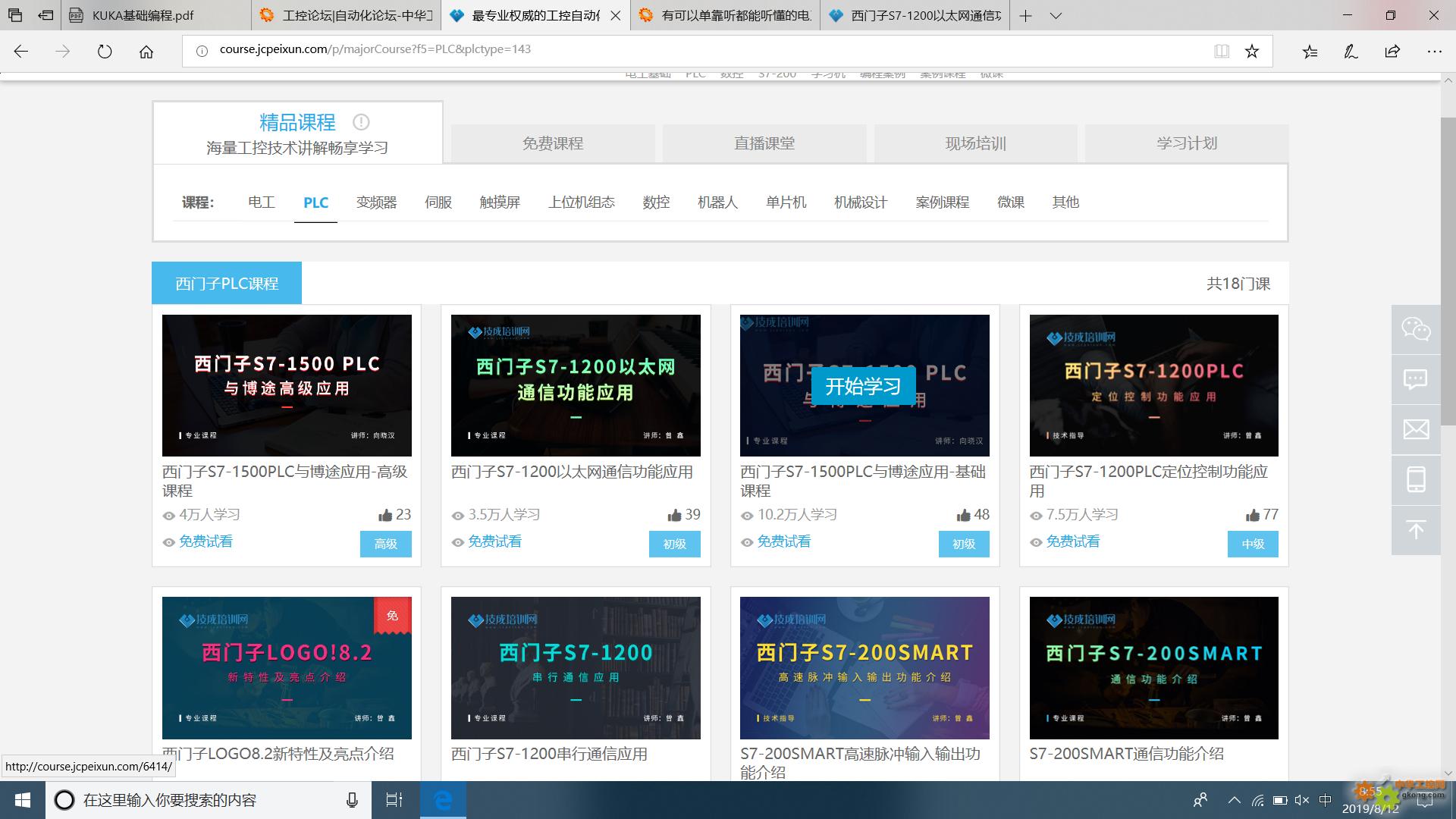The image size is (1456, 819).
Task: Click the set tabs aside icon
Action: click(x=45, y=15)
